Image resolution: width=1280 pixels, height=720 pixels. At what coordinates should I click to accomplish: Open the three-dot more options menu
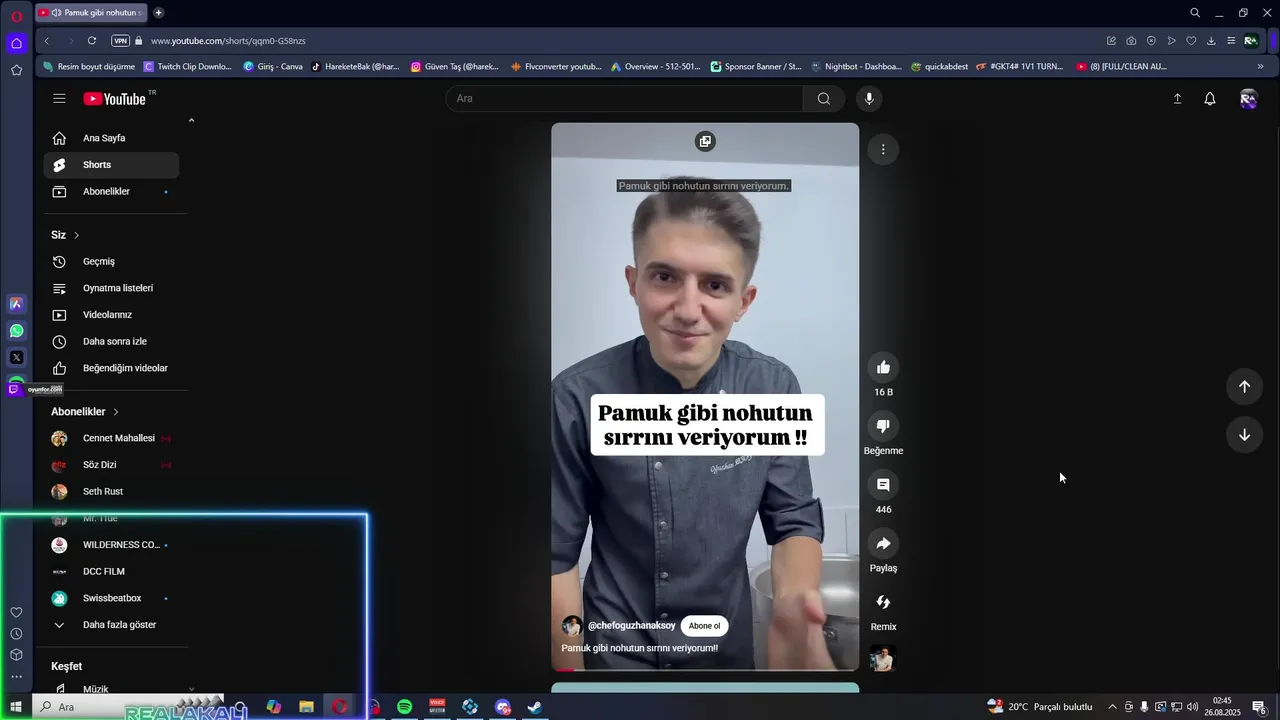(883, 150)
